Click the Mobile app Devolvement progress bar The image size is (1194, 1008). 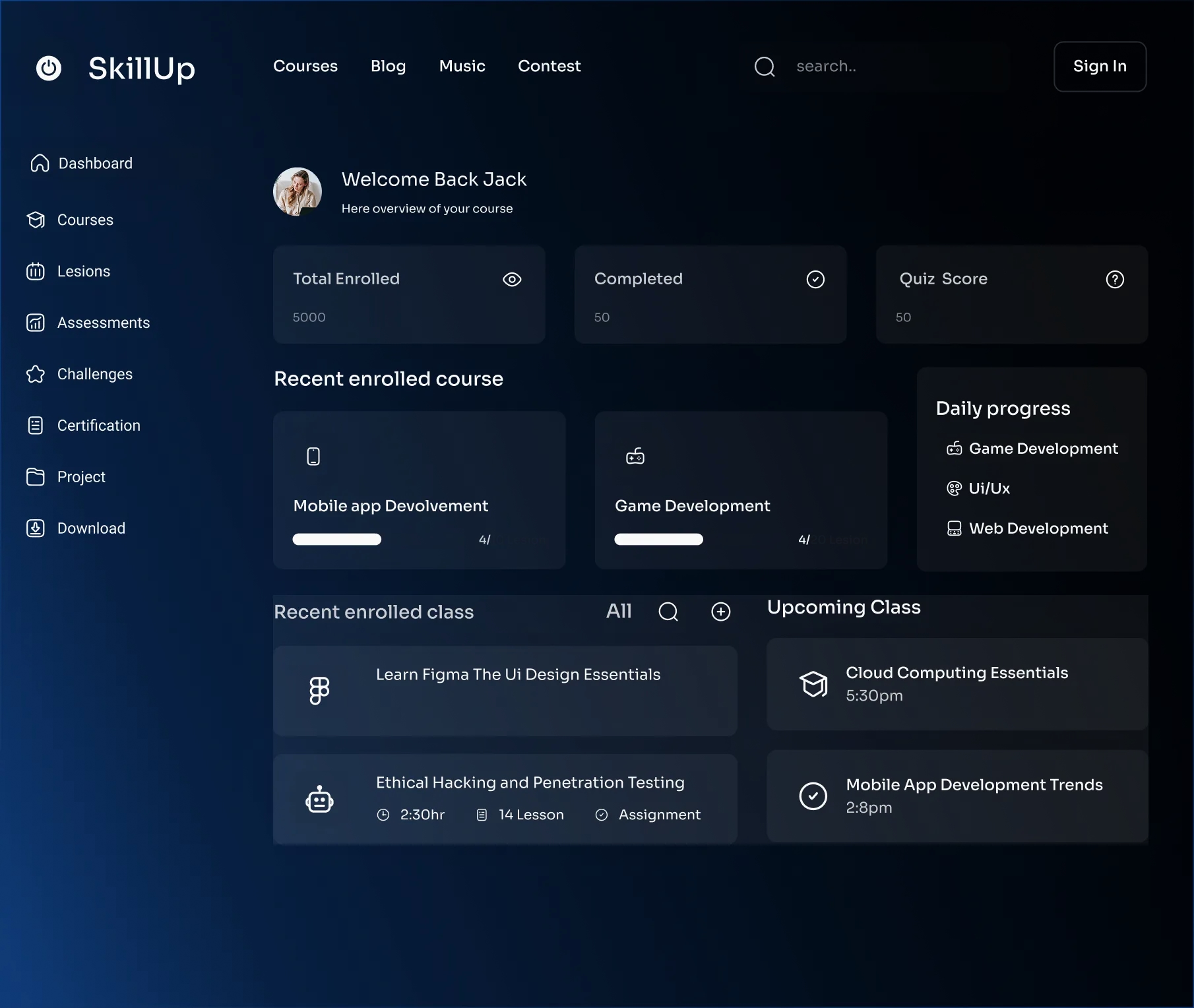[337, 540]
